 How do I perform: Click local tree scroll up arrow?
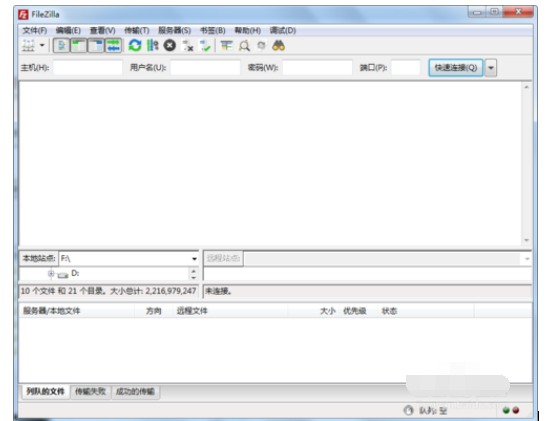pyautogui.click(x=194, y=271)
